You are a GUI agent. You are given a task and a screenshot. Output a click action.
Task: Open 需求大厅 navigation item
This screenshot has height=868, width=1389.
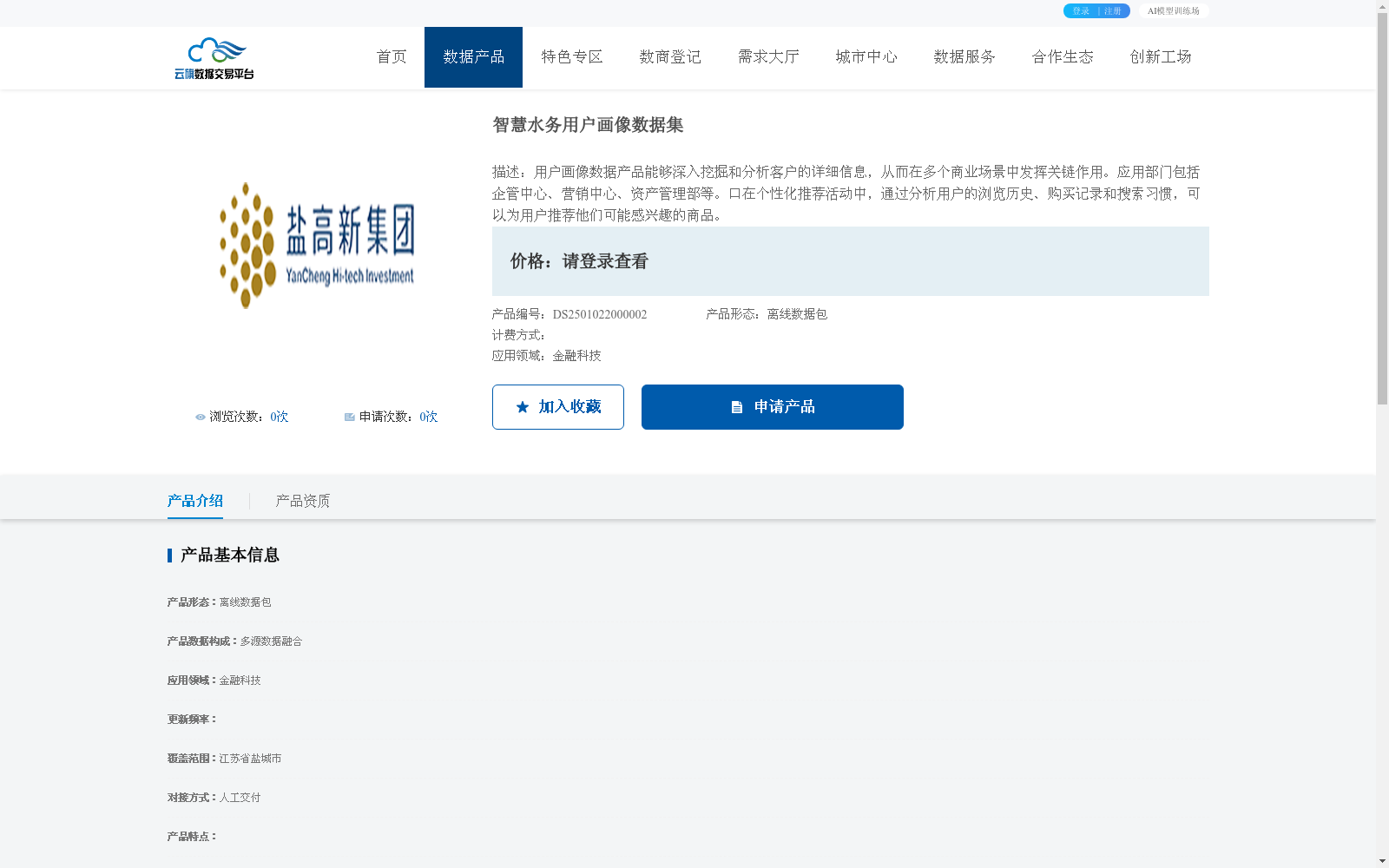coord(768,57)
